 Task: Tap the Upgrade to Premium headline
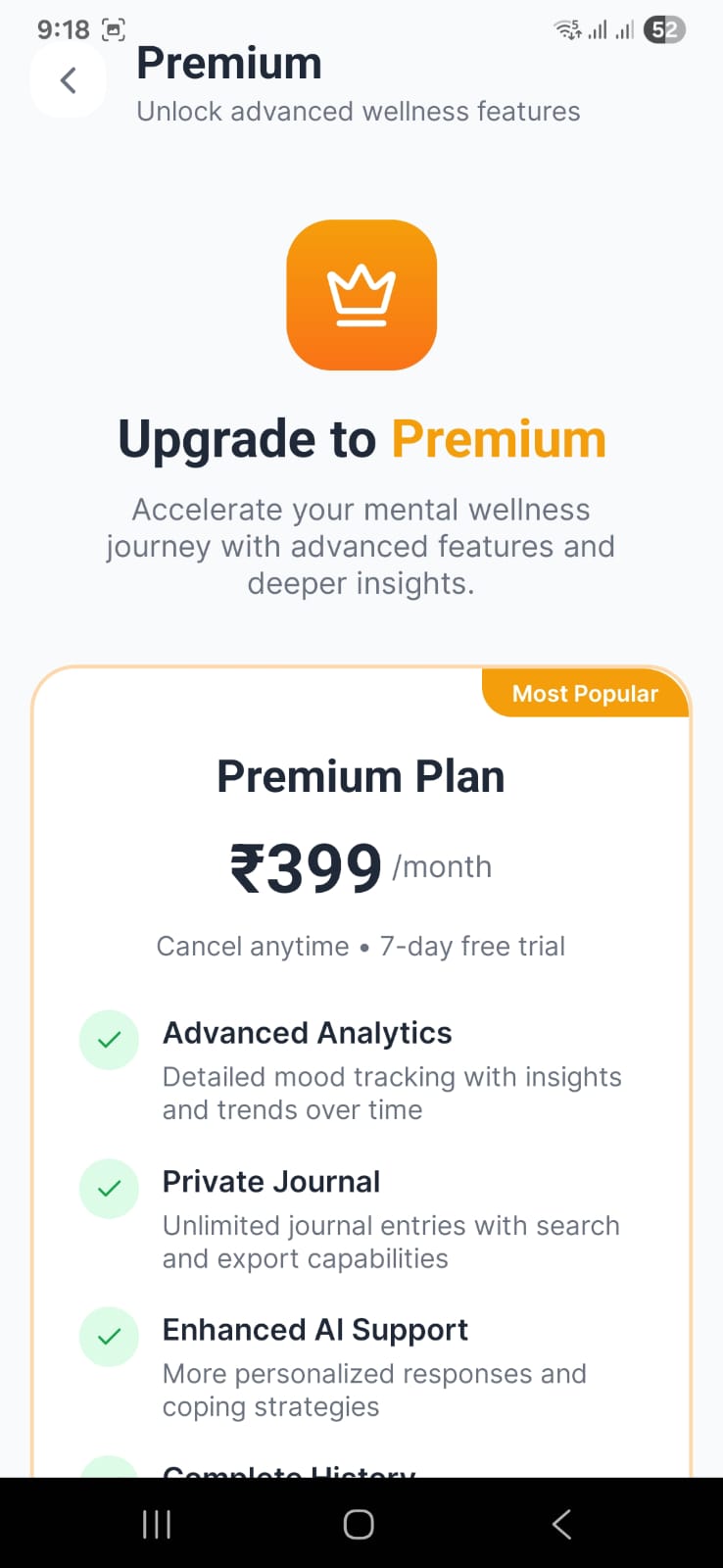point(361,439)
